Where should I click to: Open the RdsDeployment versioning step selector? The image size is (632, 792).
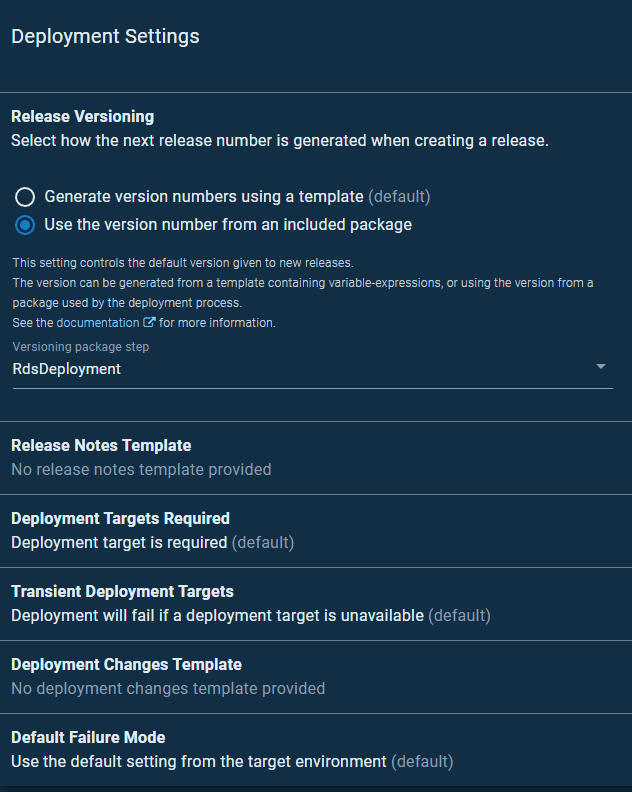tap(313, 369)
